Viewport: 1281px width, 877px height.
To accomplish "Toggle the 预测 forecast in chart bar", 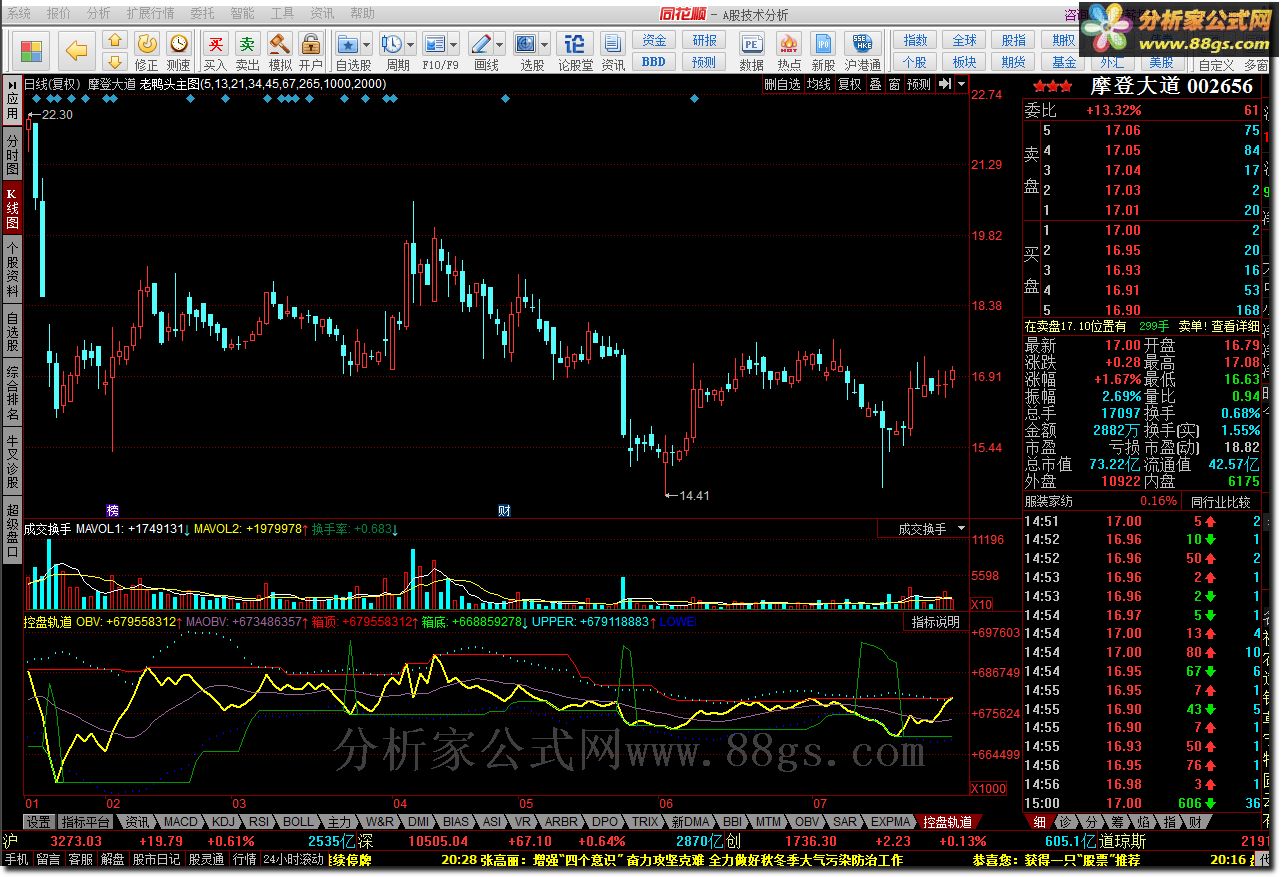I will 919,84.
